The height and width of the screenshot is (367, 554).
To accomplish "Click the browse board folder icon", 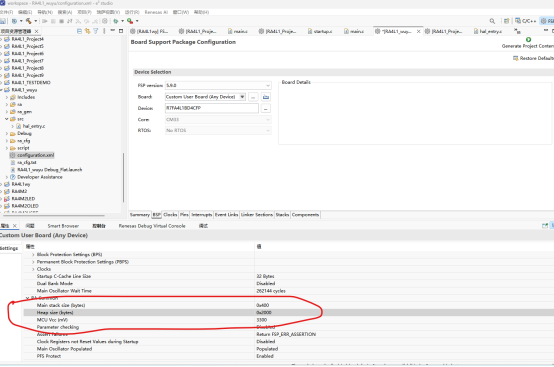I will [x=266, y=97].
